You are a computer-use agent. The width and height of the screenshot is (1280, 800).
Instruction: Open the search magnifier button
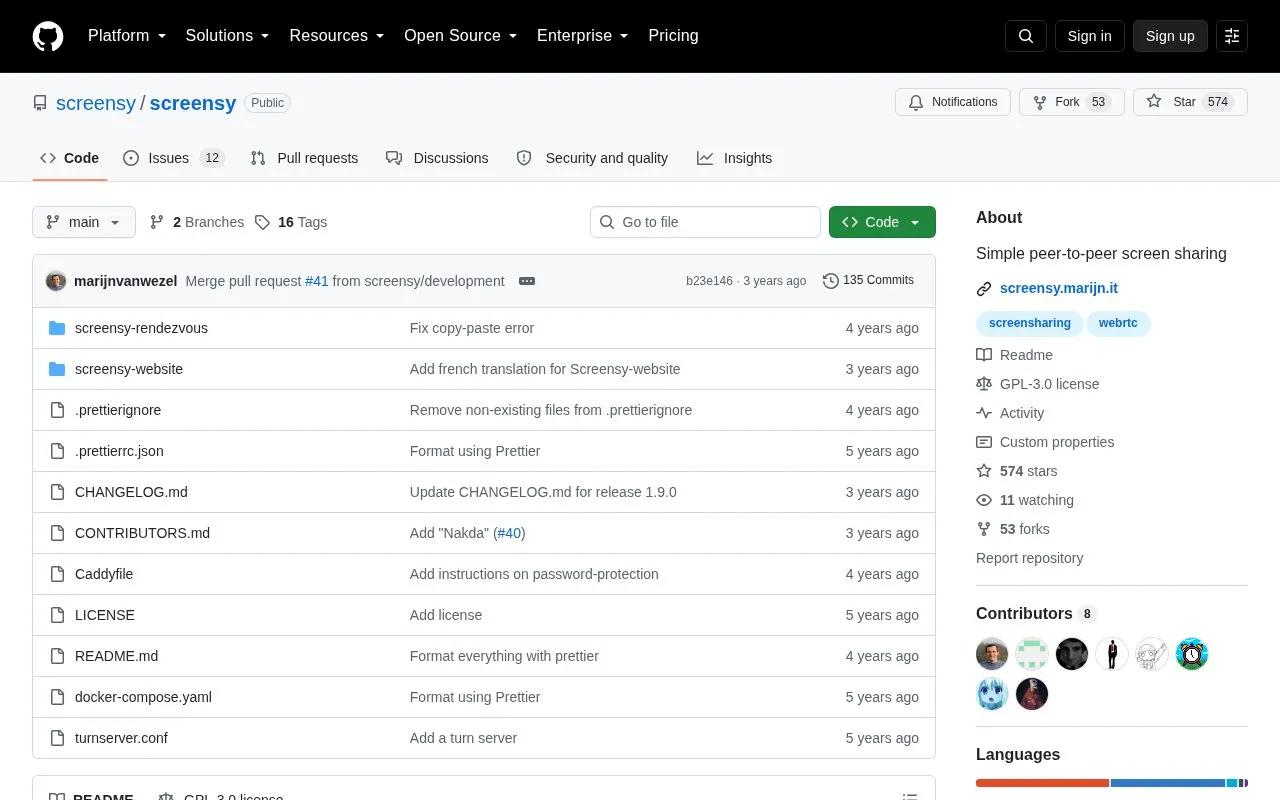coord(1026,36)
